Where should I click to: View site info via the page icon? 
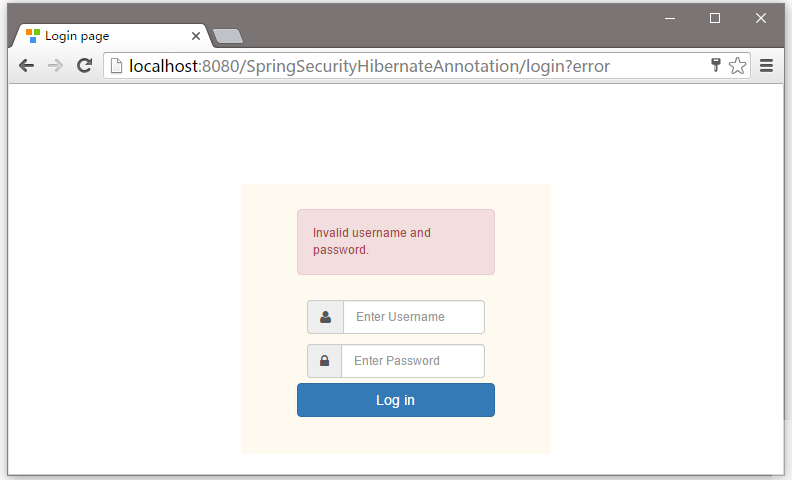[x=116, y=66]
